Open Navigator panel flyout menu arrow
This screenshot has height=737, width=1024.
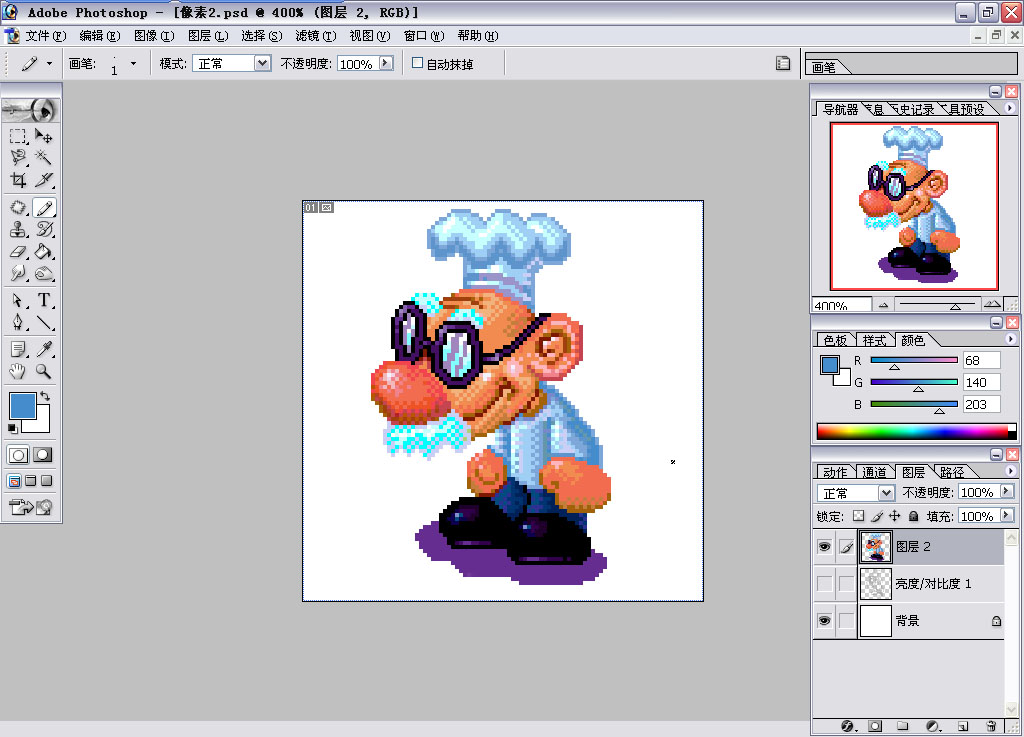click(x=1010, y=108)
